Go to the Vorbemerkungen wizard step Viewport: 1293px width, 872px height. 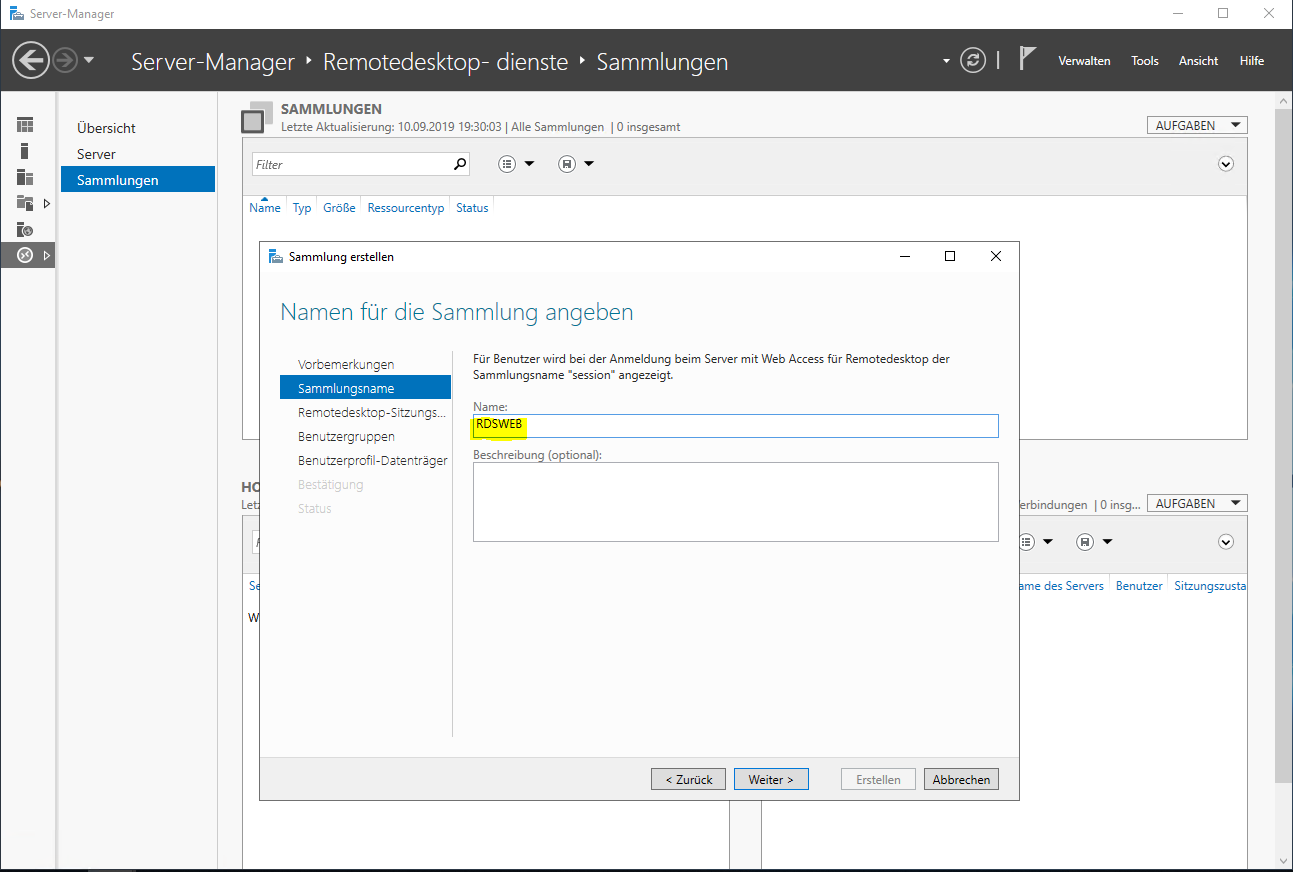[x=346, y=364]
